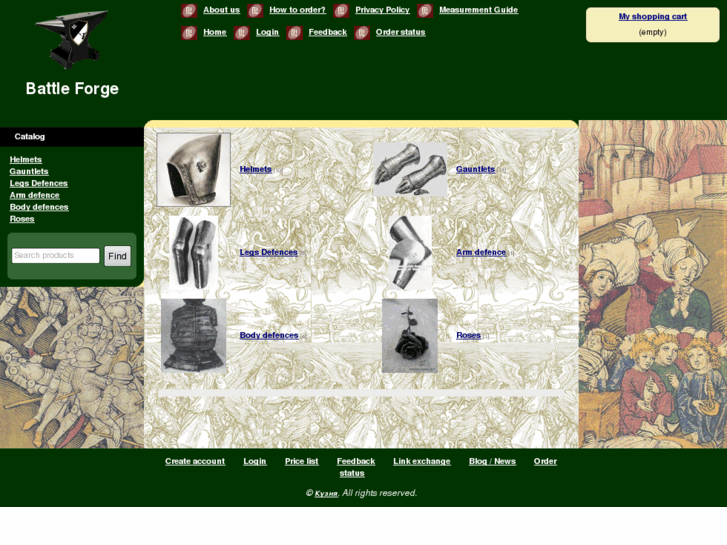
Task: Open My shopping cart link
Action: coord(652,17)
